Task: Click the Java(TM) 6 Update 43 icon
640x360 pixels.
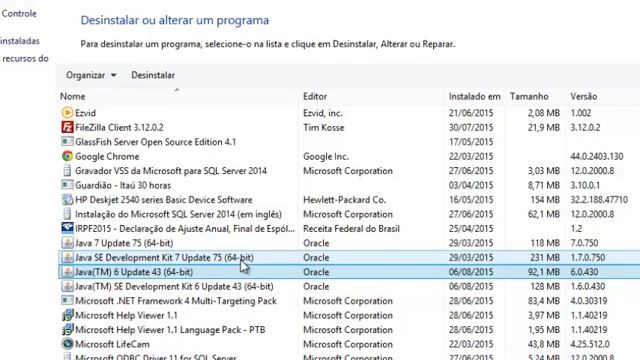Action: tap(67, 272)
